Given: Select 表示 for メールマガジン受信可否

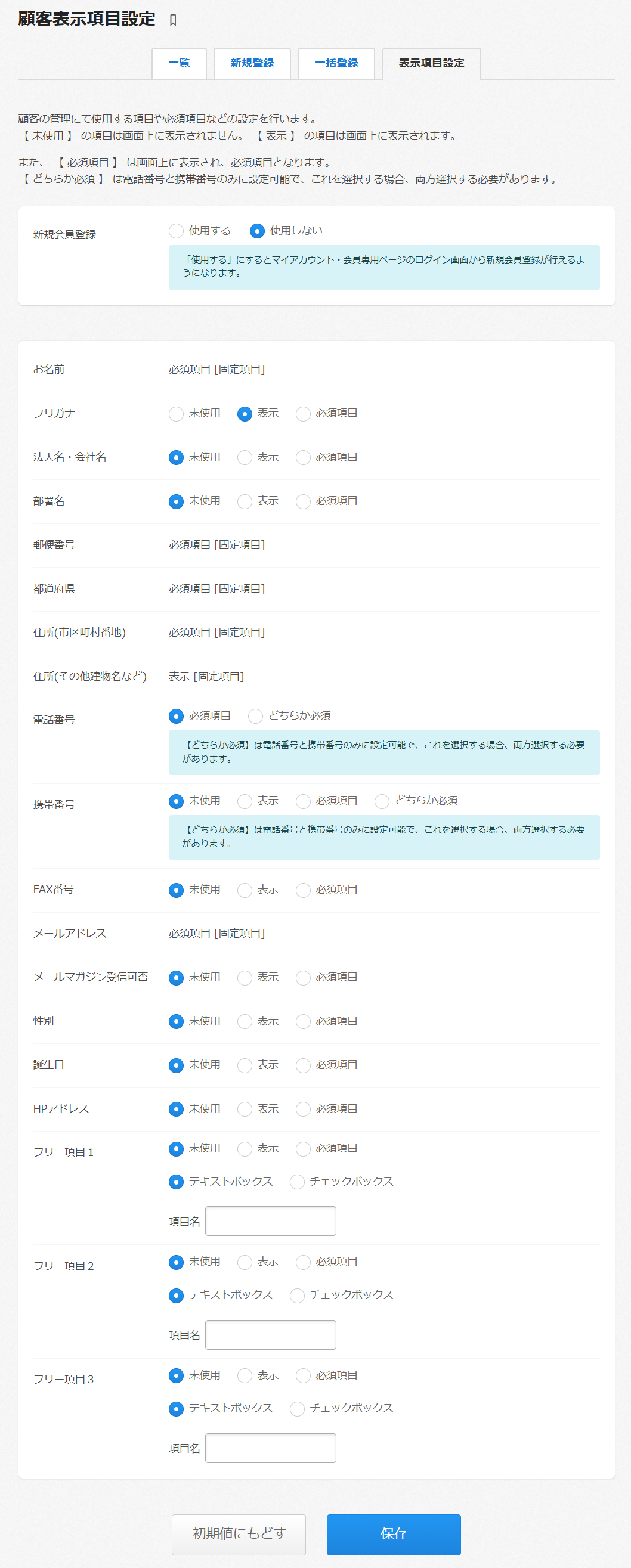Looking at the screenshot, I should click(245, 978).
